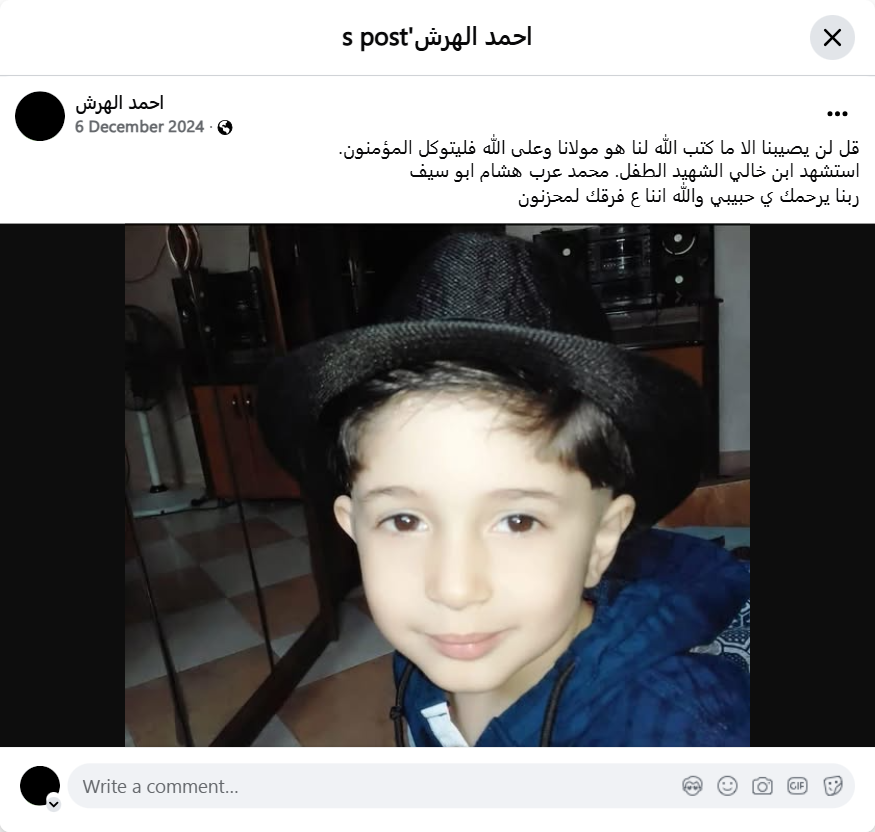Image resolution: width=875 pixels, height=832 pixels.
Task: Open the sticker picker icon
Action: point(832,786)
